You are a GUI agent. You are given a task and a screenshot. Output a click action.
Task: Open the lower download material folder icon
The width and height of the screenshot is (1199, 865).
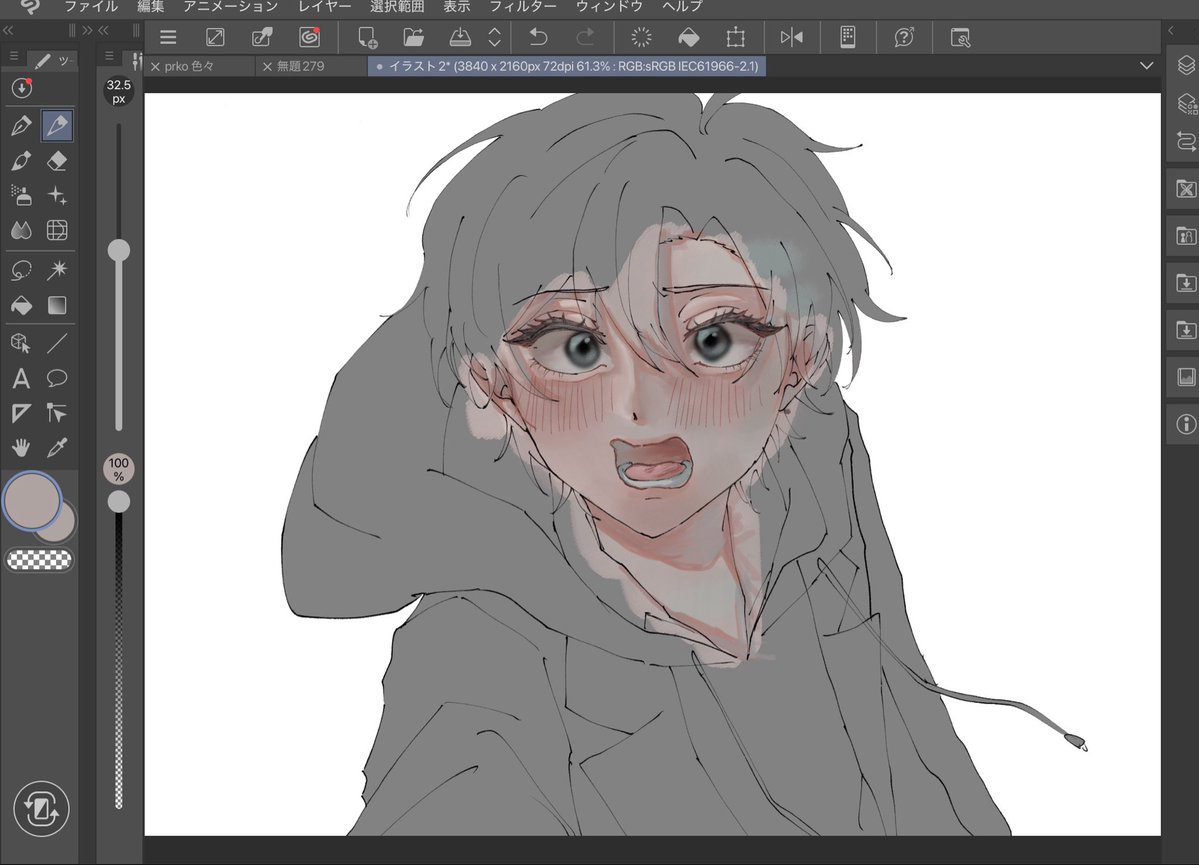tap(1186, 330)
